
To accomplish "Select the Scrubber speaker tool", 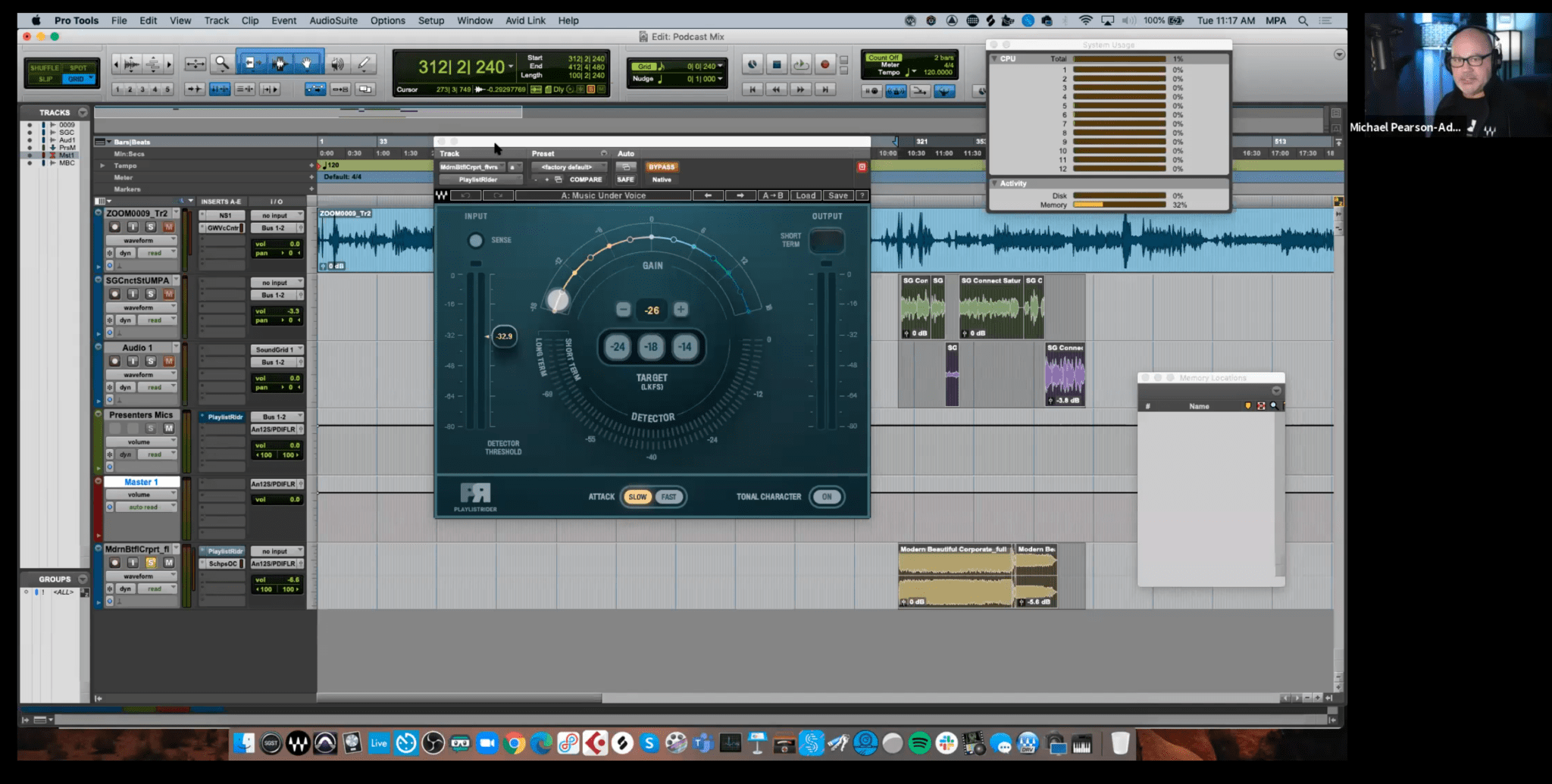I will click(x=338, y=64).
